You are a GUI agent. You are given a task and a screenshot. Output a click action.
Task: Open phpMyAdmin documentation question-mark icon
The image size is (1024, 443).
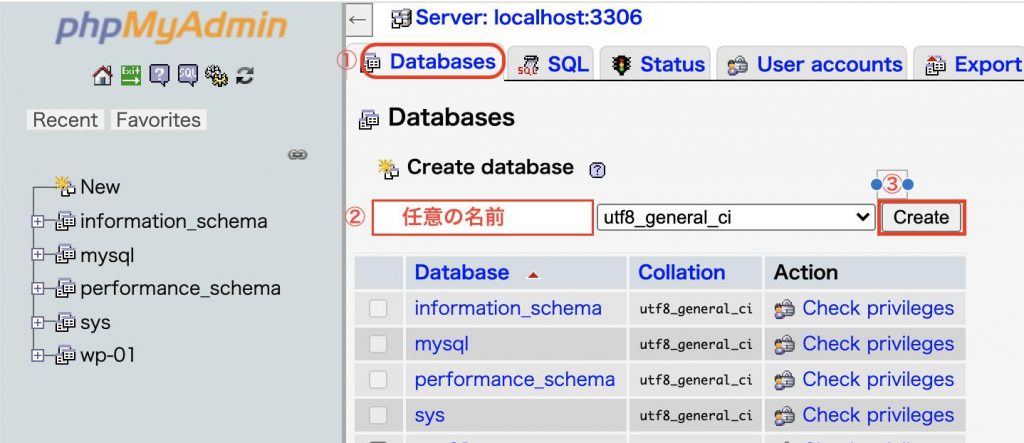(159, 76)
